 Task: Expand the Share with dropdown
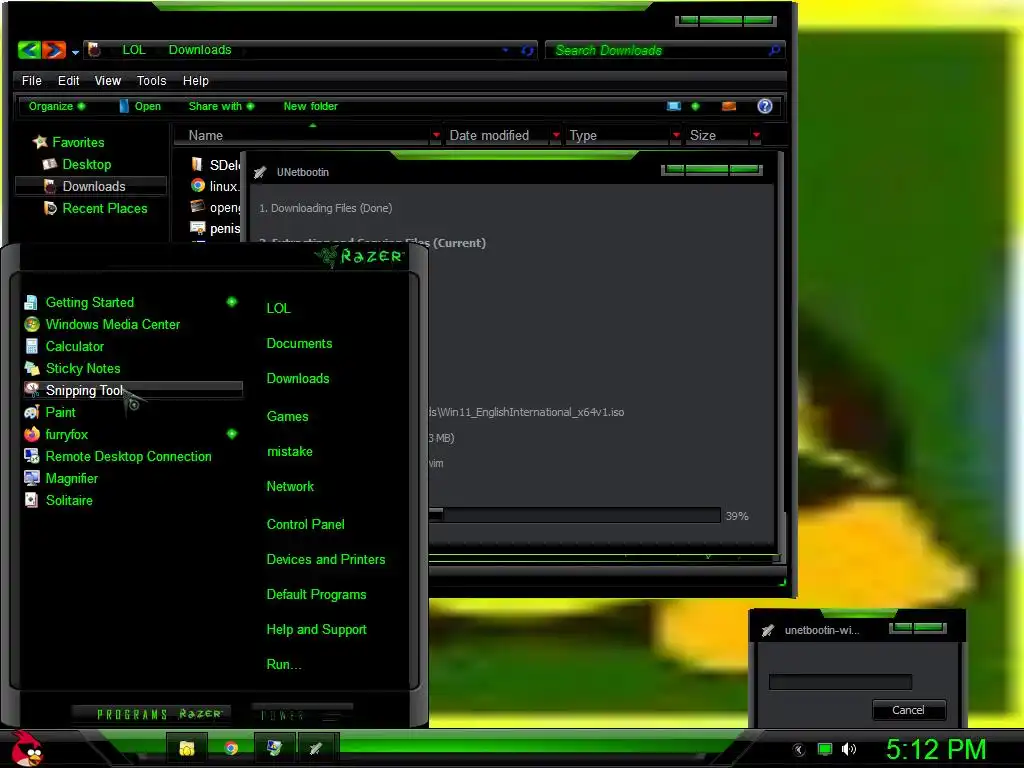click(221, 106)
